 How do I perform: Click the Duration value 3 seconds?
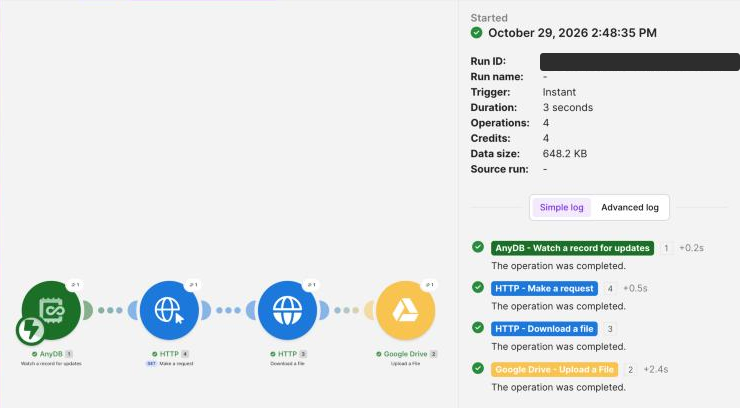coord(568,108)
